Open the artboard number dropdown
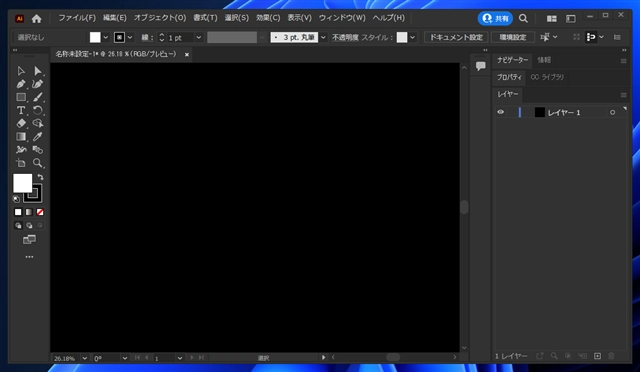The image size is (640, 372). coord(180,358)
